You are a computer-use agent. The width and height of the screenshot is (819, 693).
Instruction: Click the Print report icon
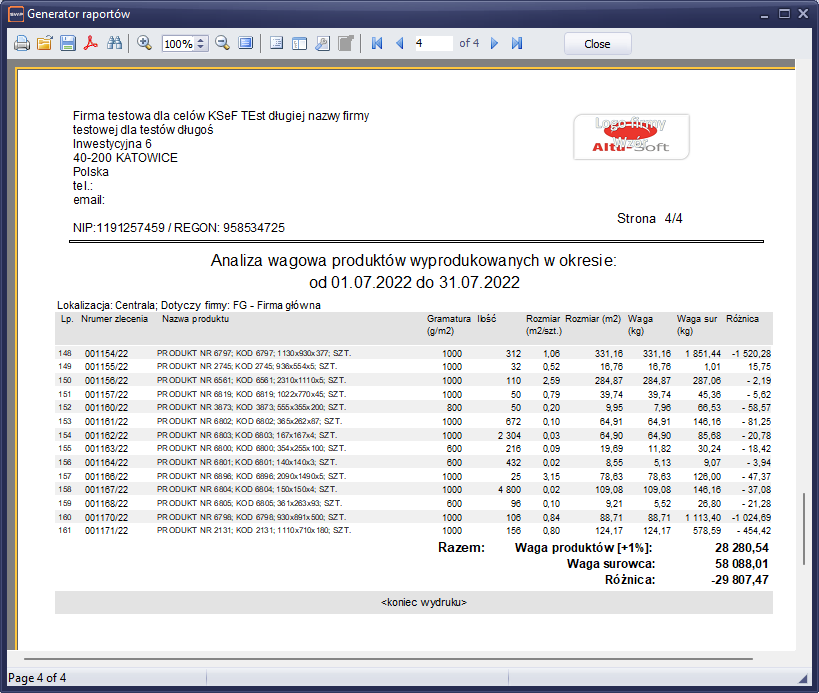pyautogui.click(x=22, y=44)
